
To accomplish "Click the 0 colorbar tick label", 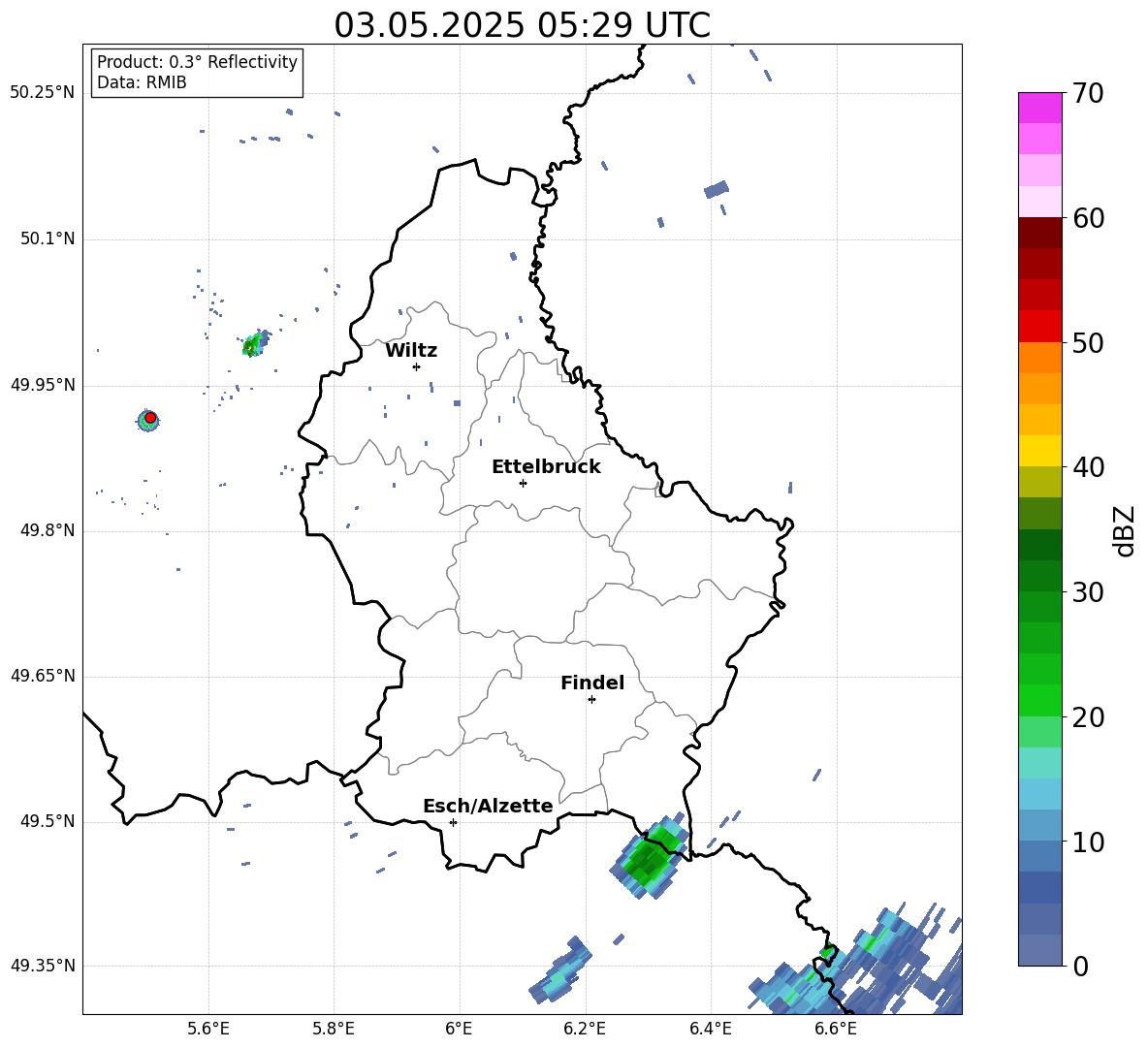I will click(1080, 966).
